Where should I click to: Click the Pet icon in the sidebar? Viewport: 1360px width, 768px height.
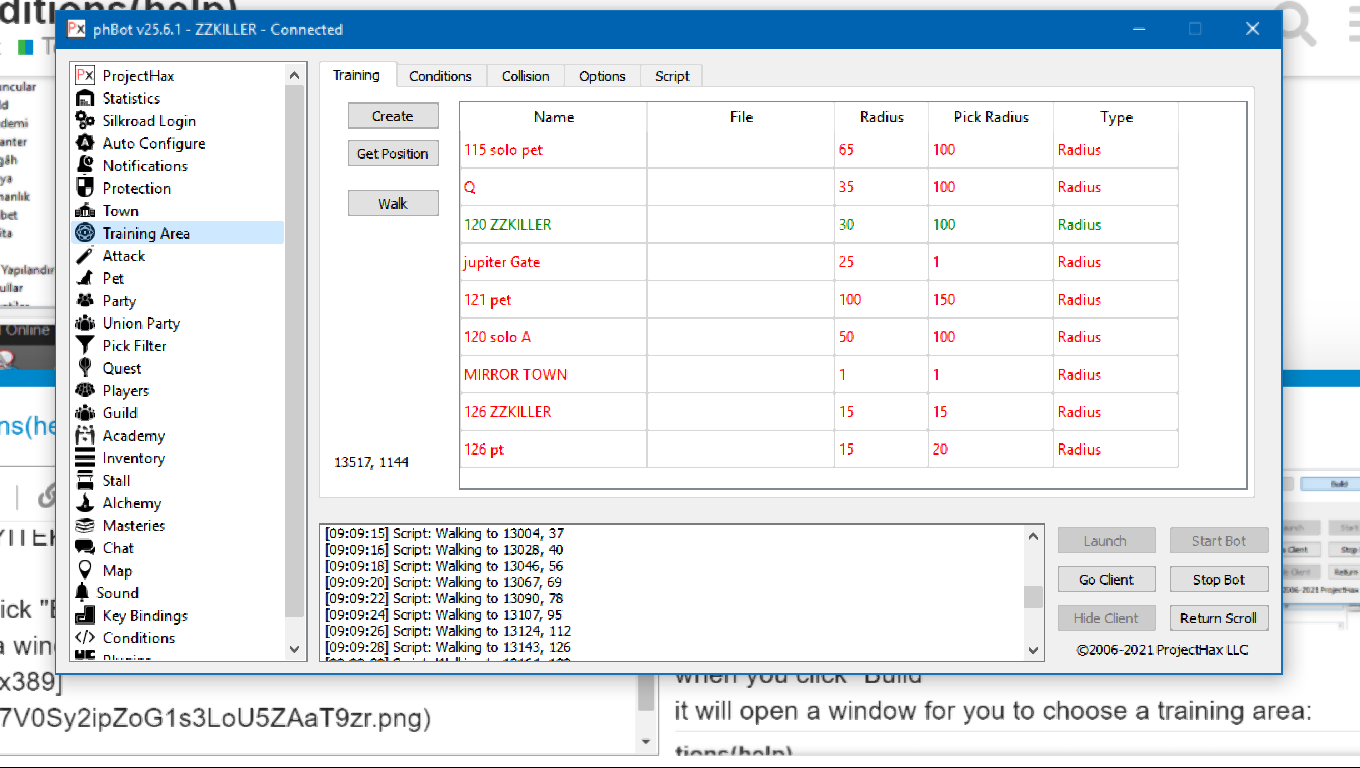(x=85, y=278)
